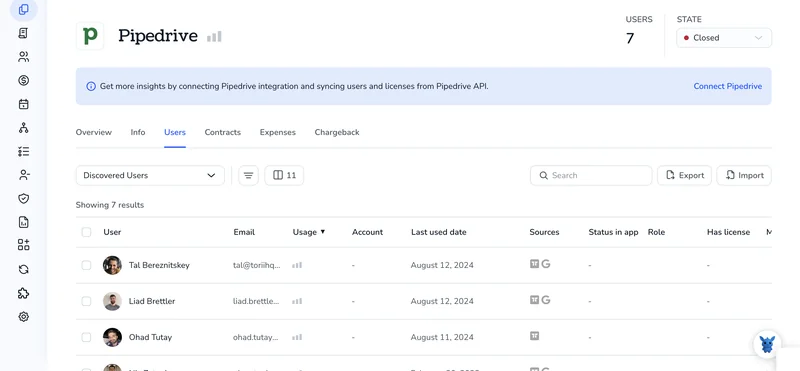Screen dimensions: 800x371
Task: Click Ohad Tutay's avatar
Action: [x=112, y=337]
